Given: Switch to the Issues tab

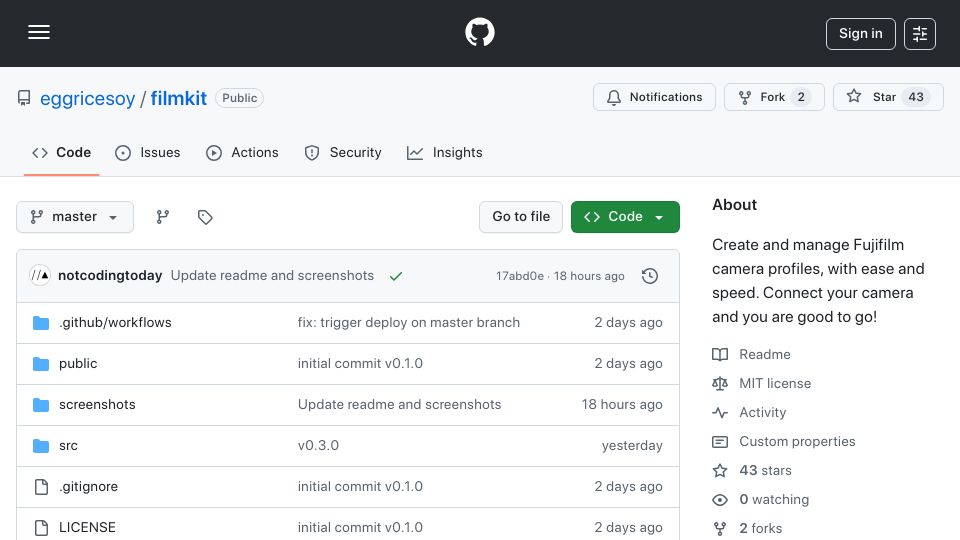Looking at the screenshot, I should [x=148, y=152].
